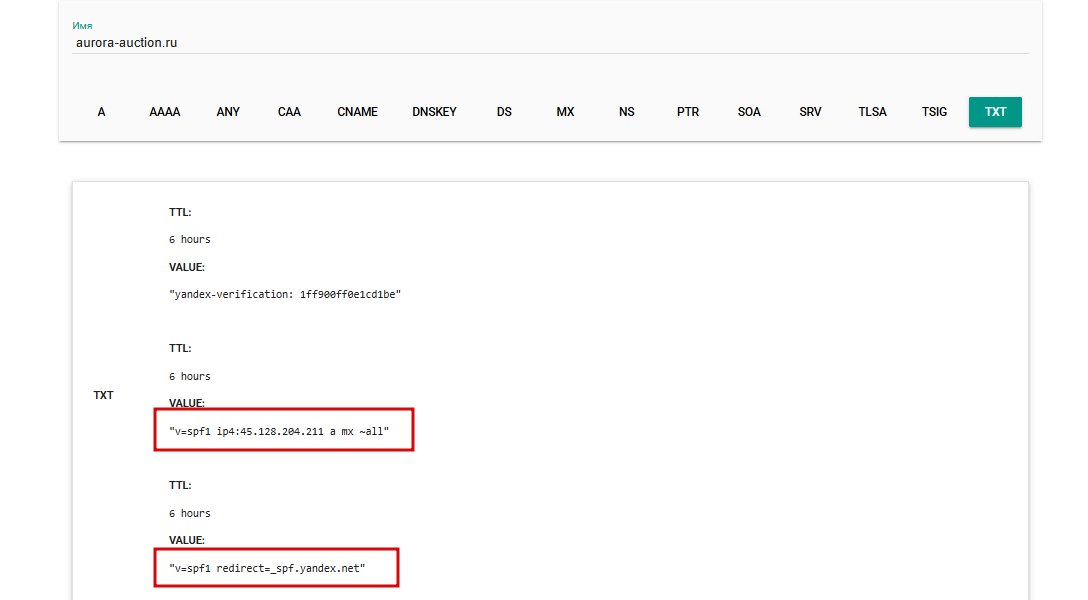Select the DNSKEY record type

pyautogui.click(x=434, y=112)
